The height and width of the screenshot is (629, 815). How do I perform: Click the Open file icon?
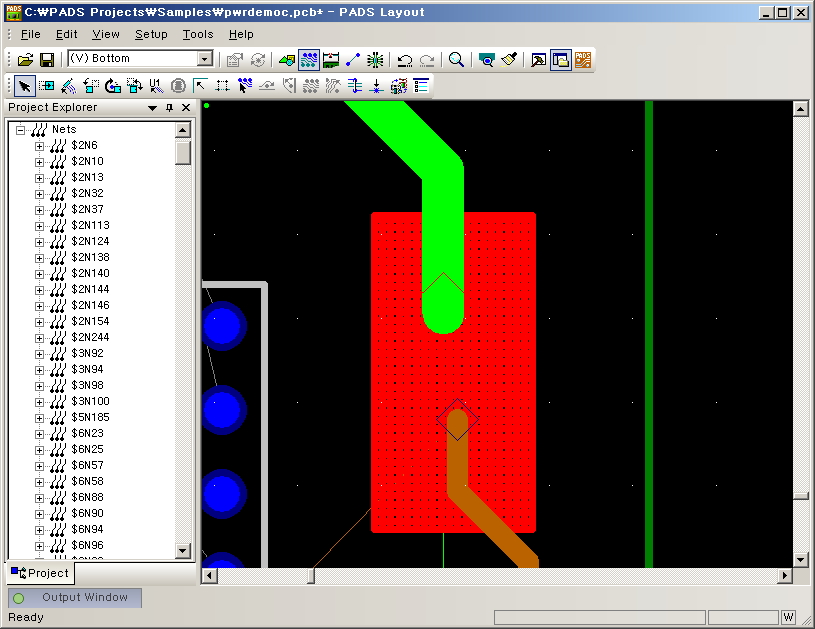tap(25, 60)
